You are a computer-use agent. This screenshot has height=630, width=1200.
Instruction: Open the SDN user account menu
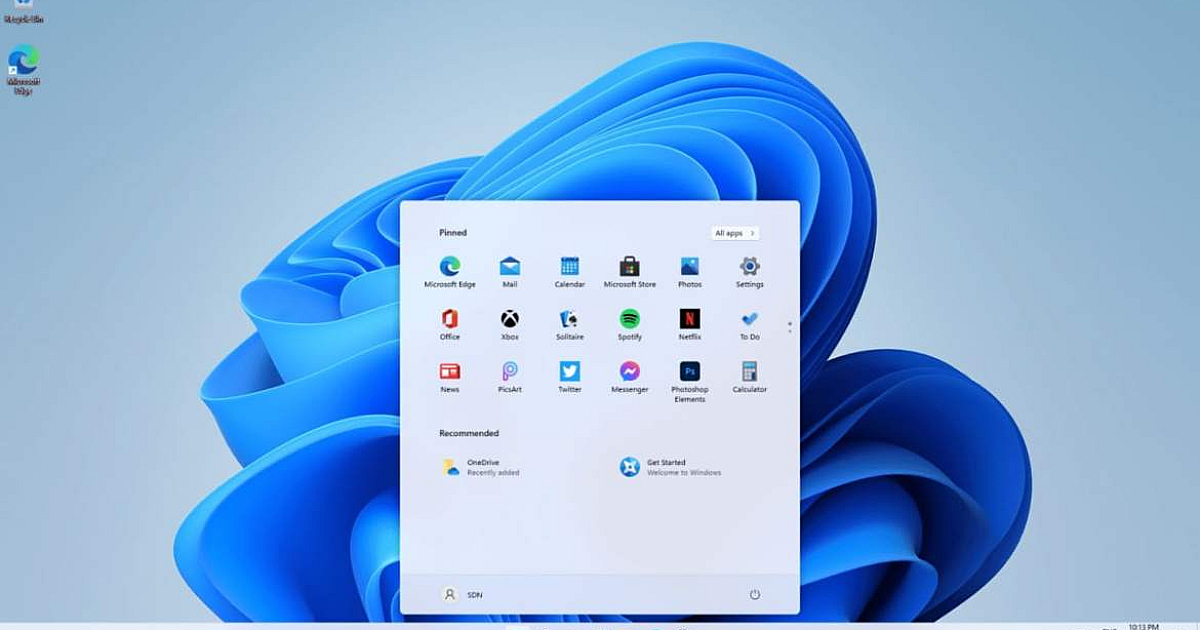coord(462,594)
